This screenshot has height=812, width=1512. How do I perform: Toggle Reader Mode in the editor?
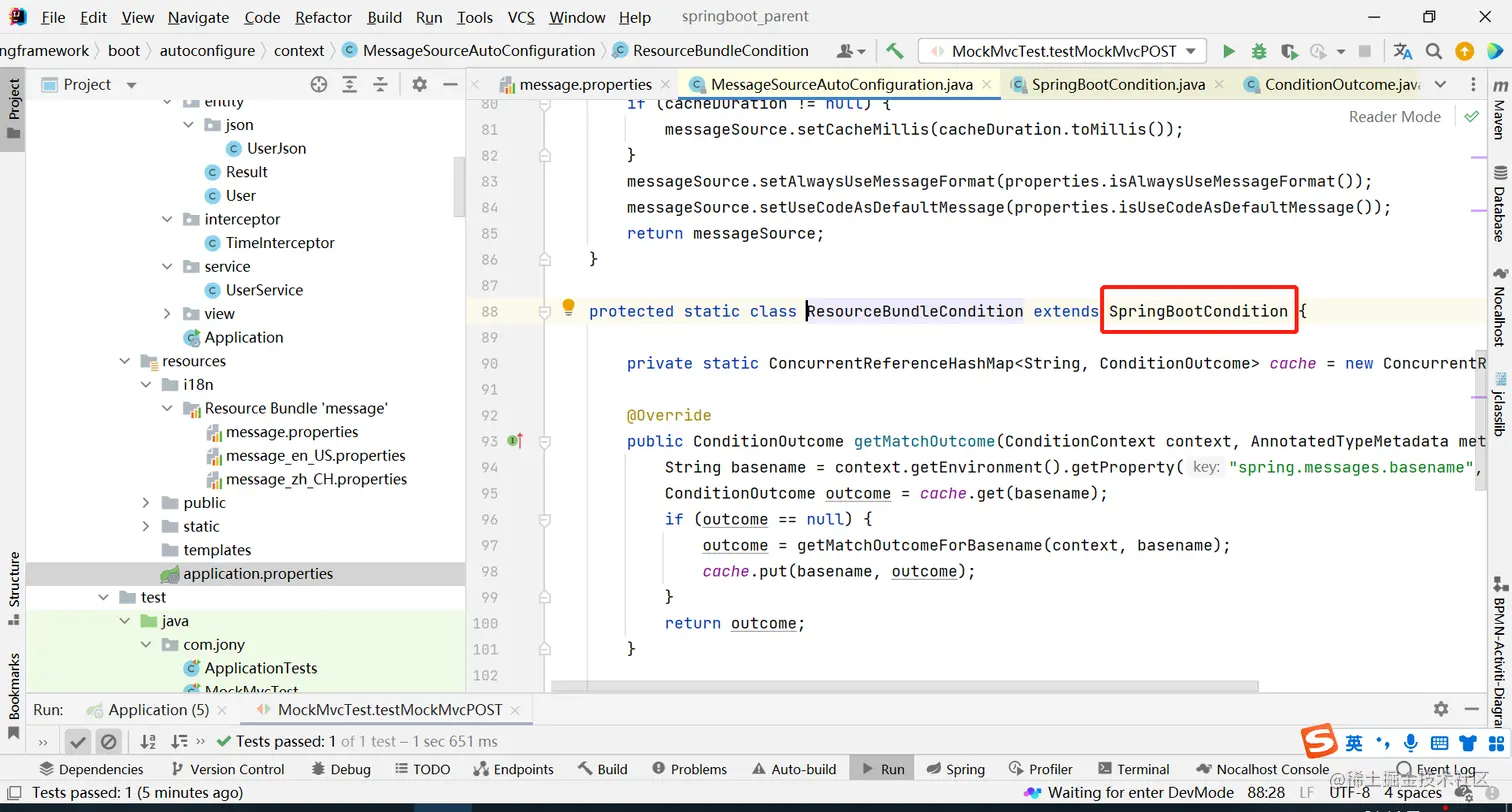(1395, 116)
